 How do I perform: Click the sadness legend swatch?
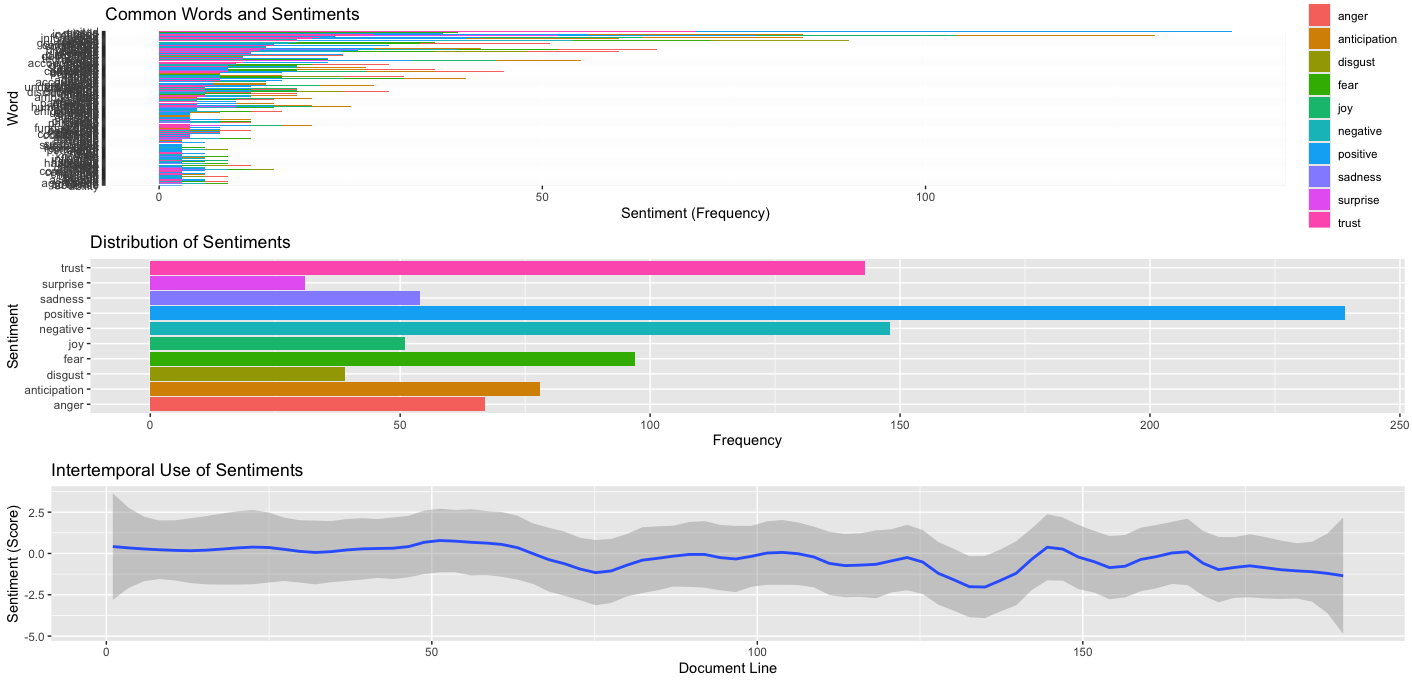pyautogui.click(x=1320, y=177)
